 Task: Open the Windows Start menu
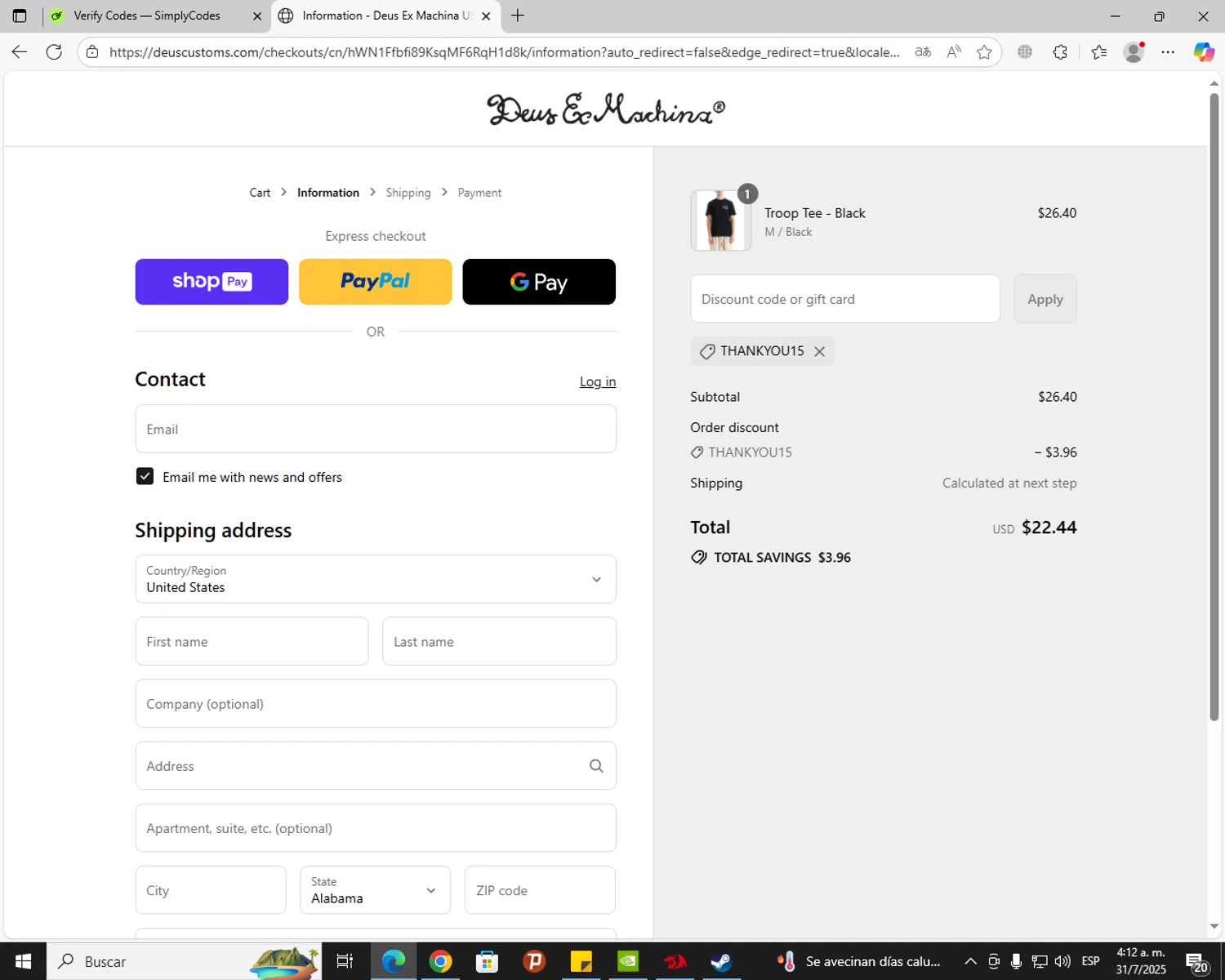pos(23,961)
